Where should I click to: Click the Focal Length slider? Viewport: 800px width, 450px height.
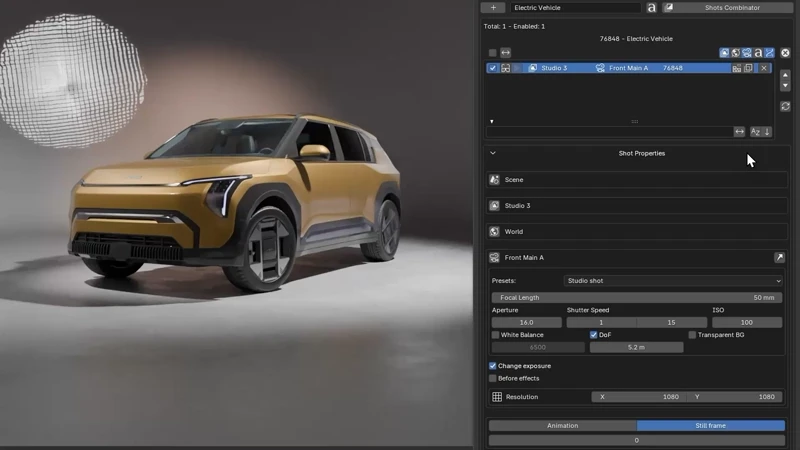637,297
